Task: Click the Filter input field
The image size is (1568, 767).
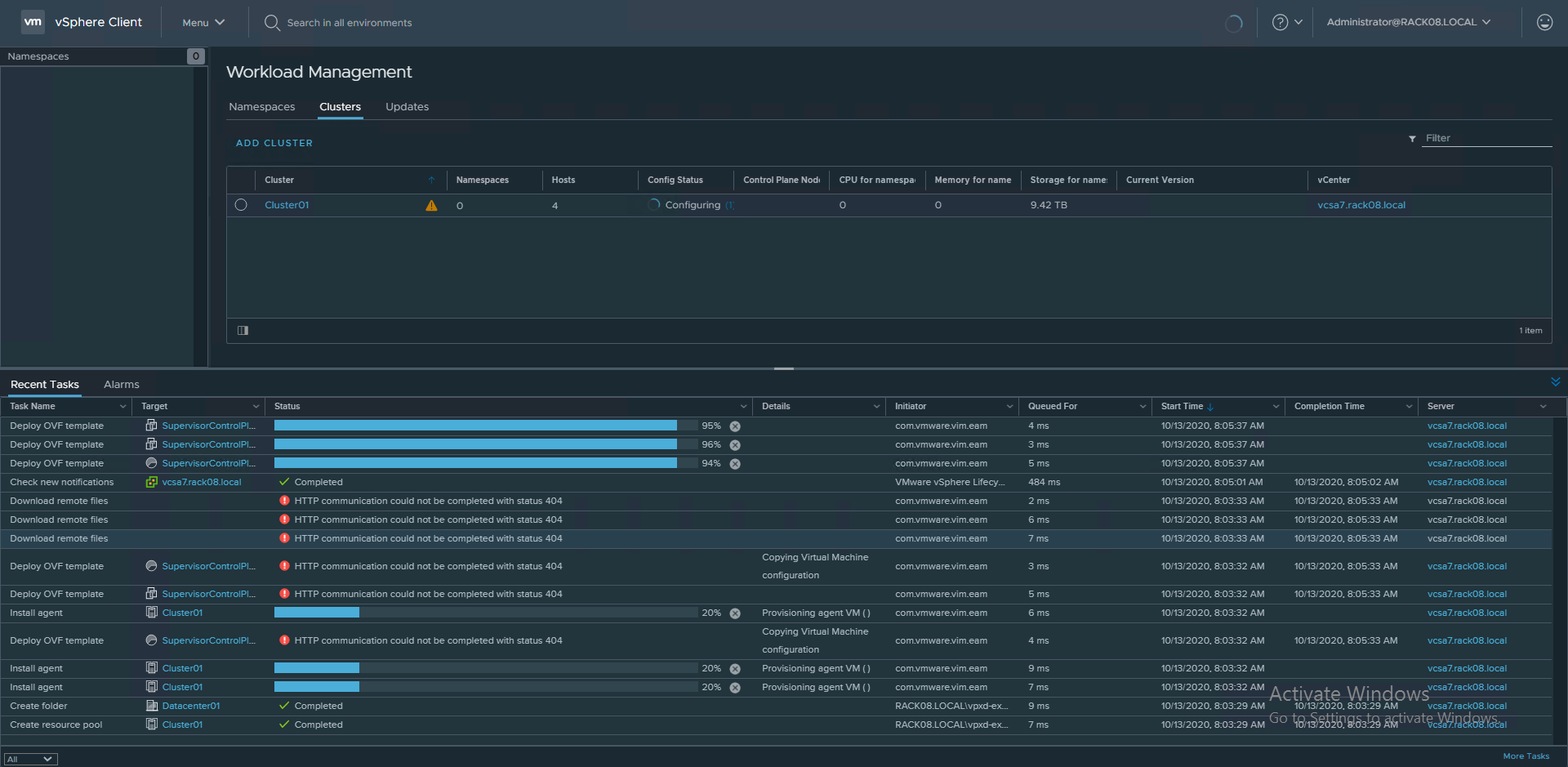Action: click(x=1486, y=138)
